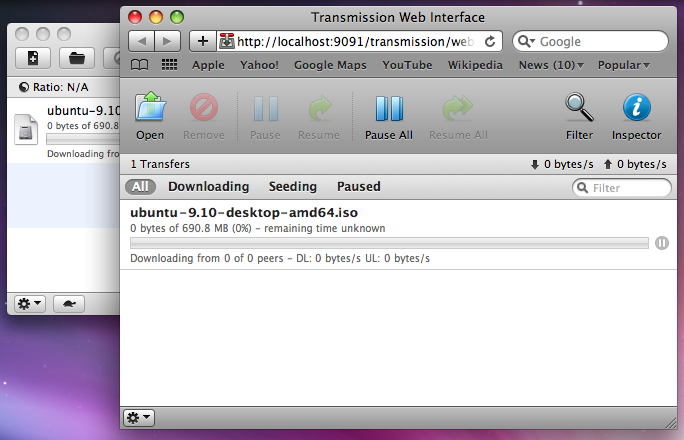
Task: Open the Inspector info panel
Action: [x=636, y=107]
